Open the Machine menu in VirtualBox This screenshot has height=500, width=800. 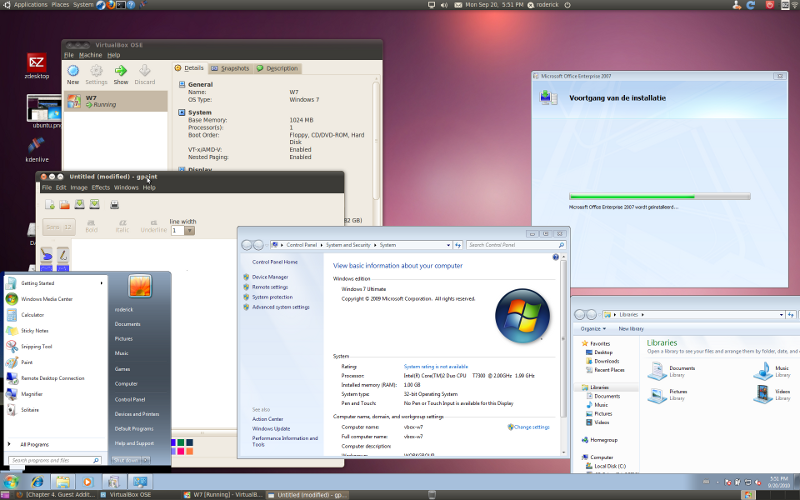click(x=90, y=55)
